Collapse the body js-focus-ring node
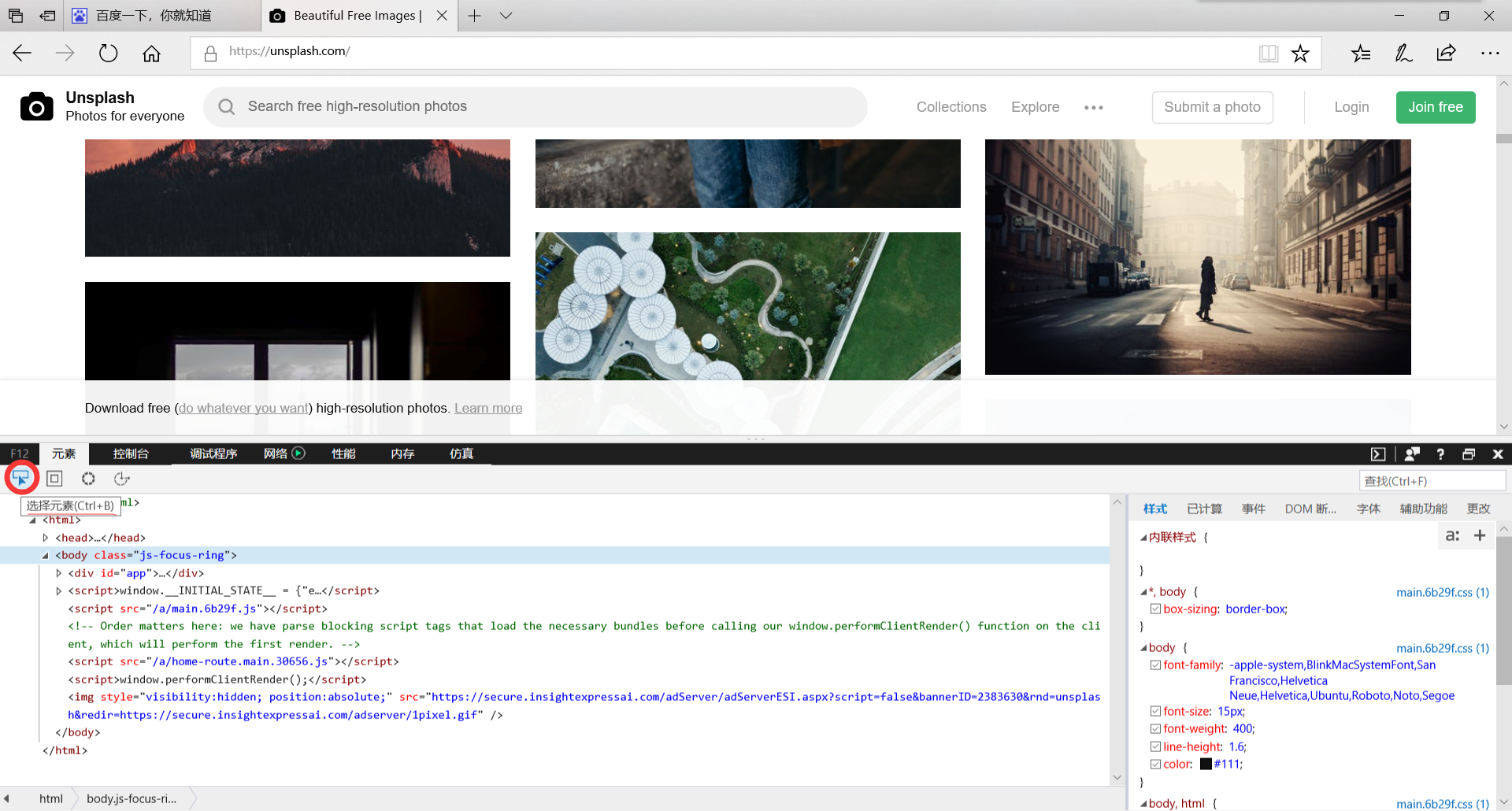This screenshot has width=1512, height=811. 46,555
